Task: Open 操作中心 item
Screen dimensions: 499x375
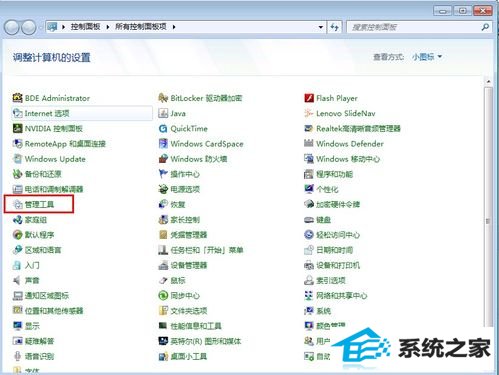Action: [179, 174]
